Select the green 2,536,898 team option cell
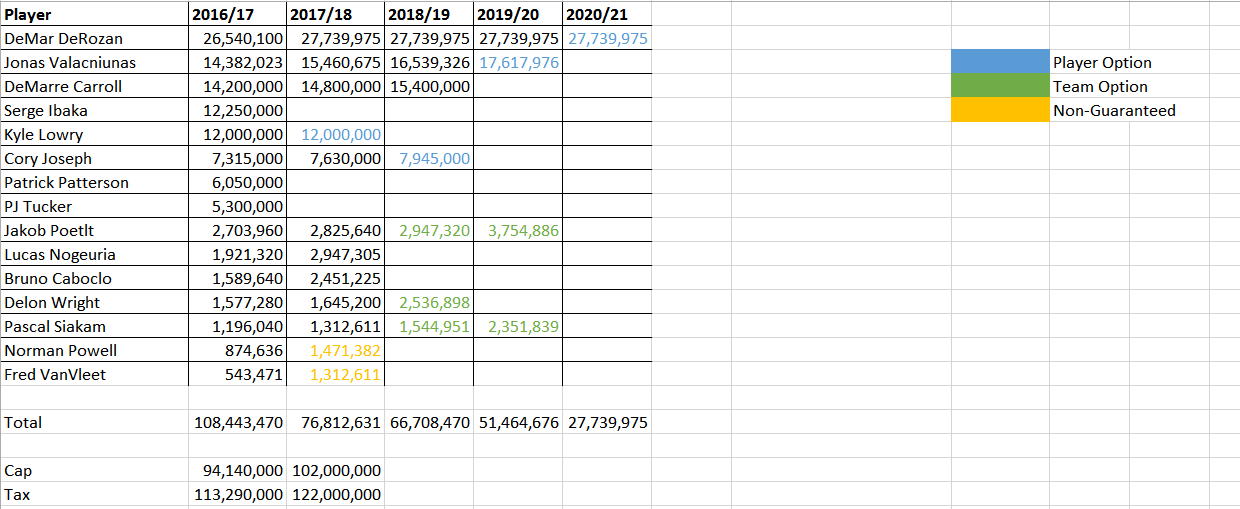The image size is (1240, 509). [429, 302]
